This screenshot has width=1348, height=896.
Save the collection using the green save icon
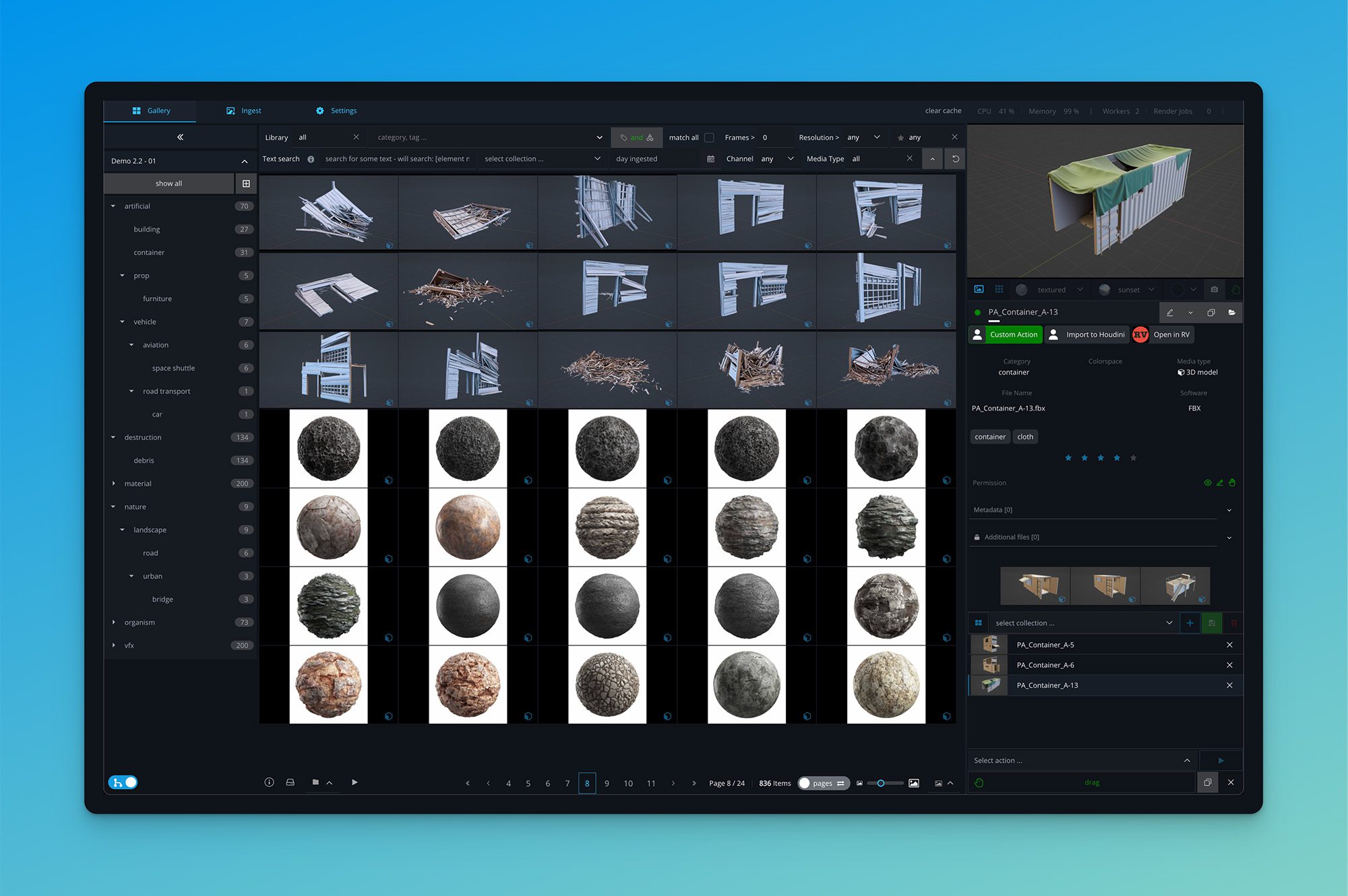click(1211, 622)
